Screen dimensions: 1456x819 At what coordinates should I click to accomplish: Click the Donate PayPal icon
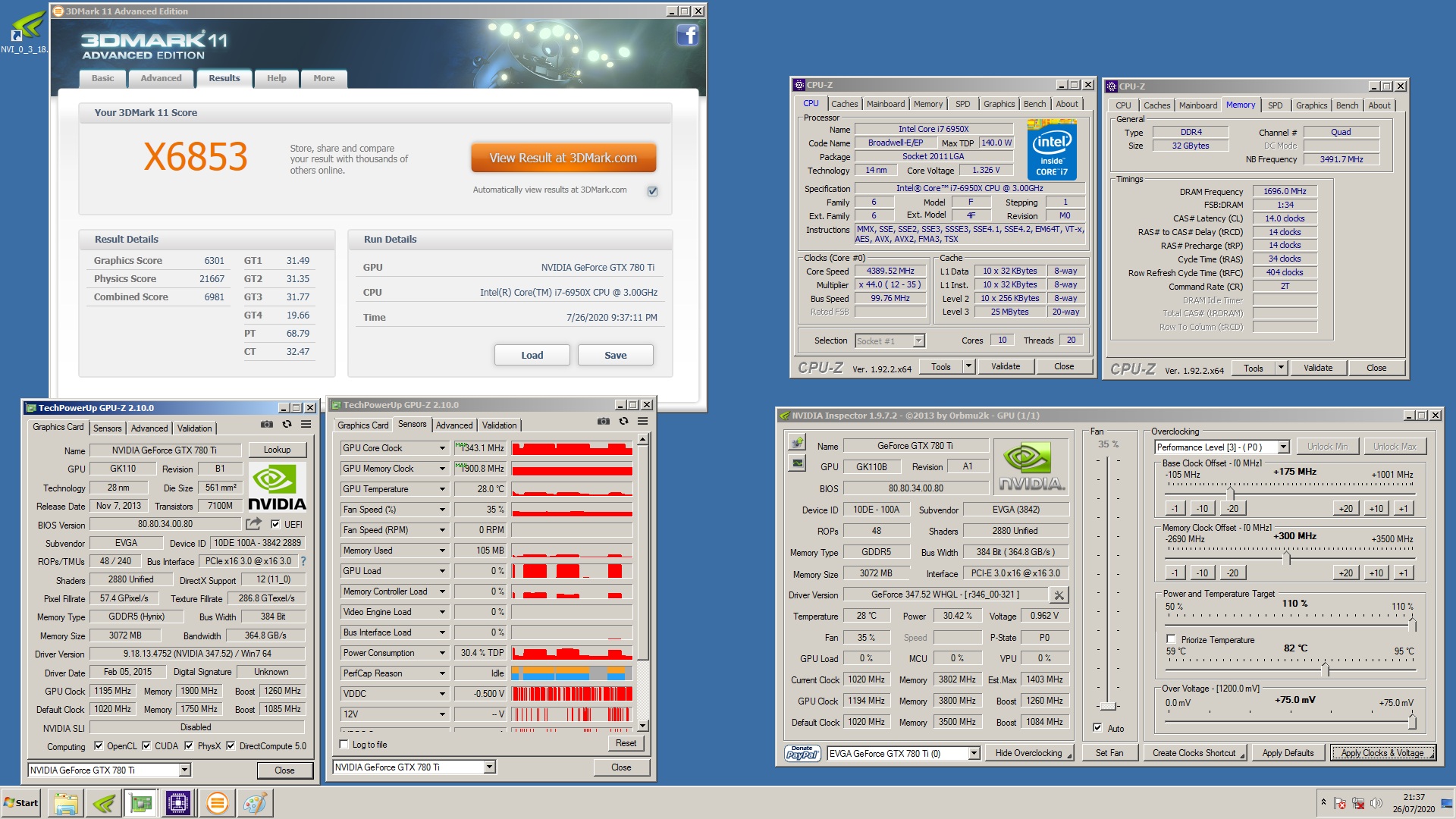802,753
